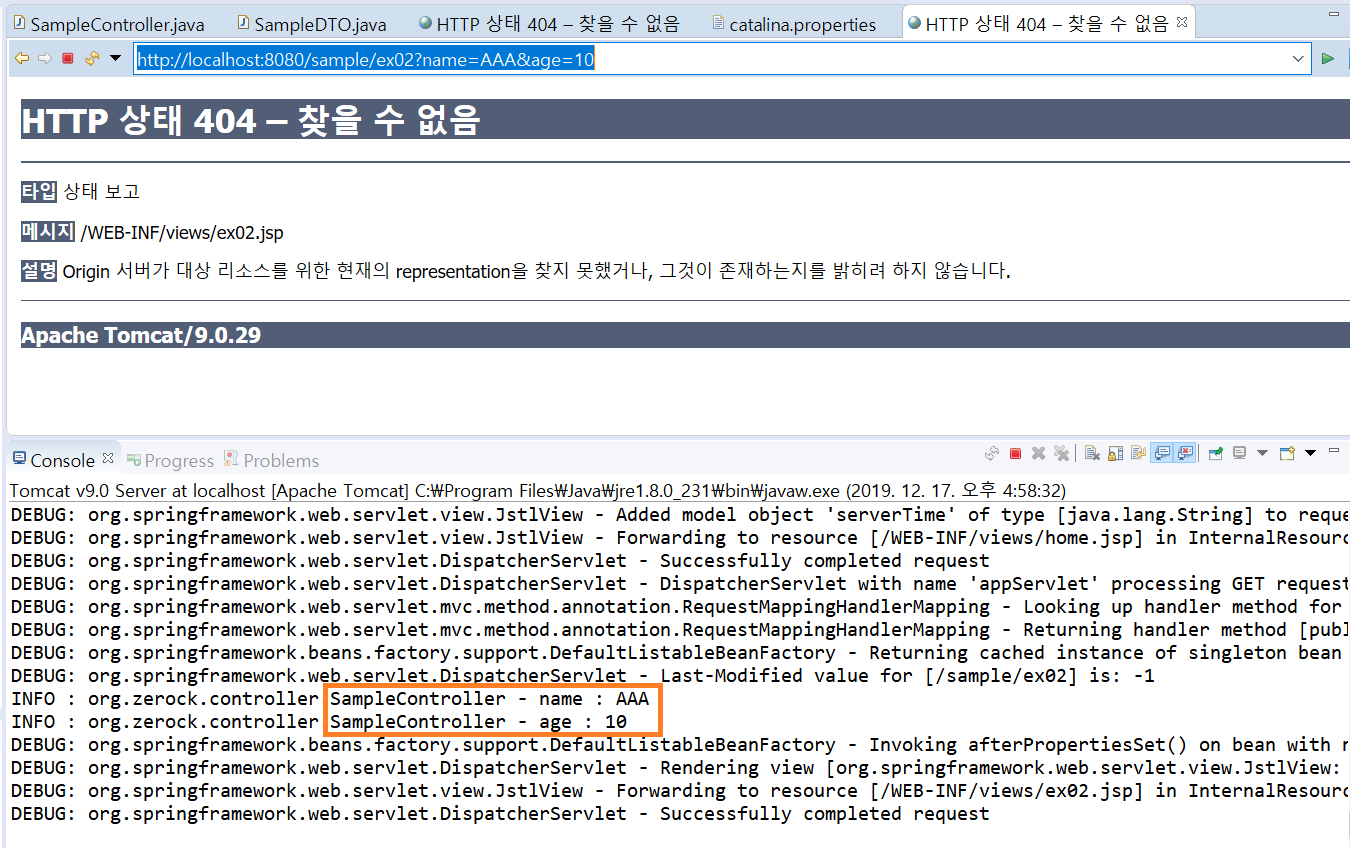Click the 'SampleController - age : 10' log line
Screen dimensions: 1350x848
(x=479, y=722)
